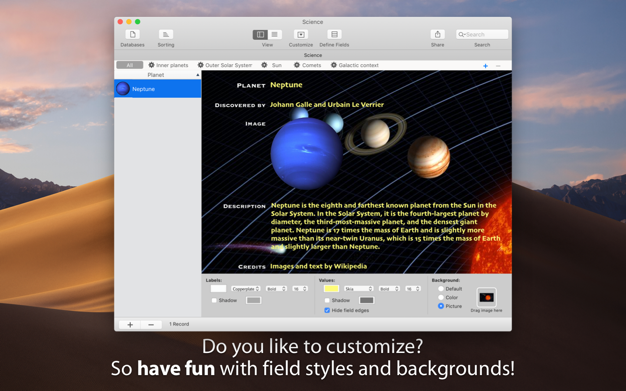Viewport: 626px width, 391px height.
Task: Click the yellow Values color swatch
Action: (x=331, y=288)
